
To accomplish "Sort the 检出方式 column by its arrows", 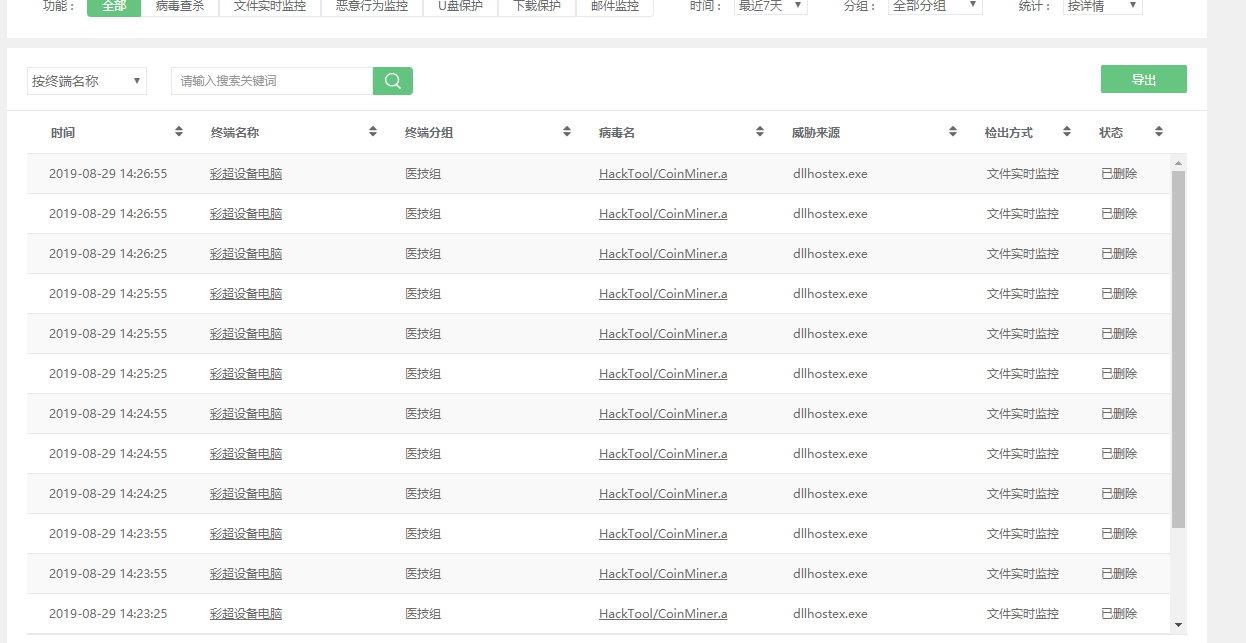I will click(1066, 131).
